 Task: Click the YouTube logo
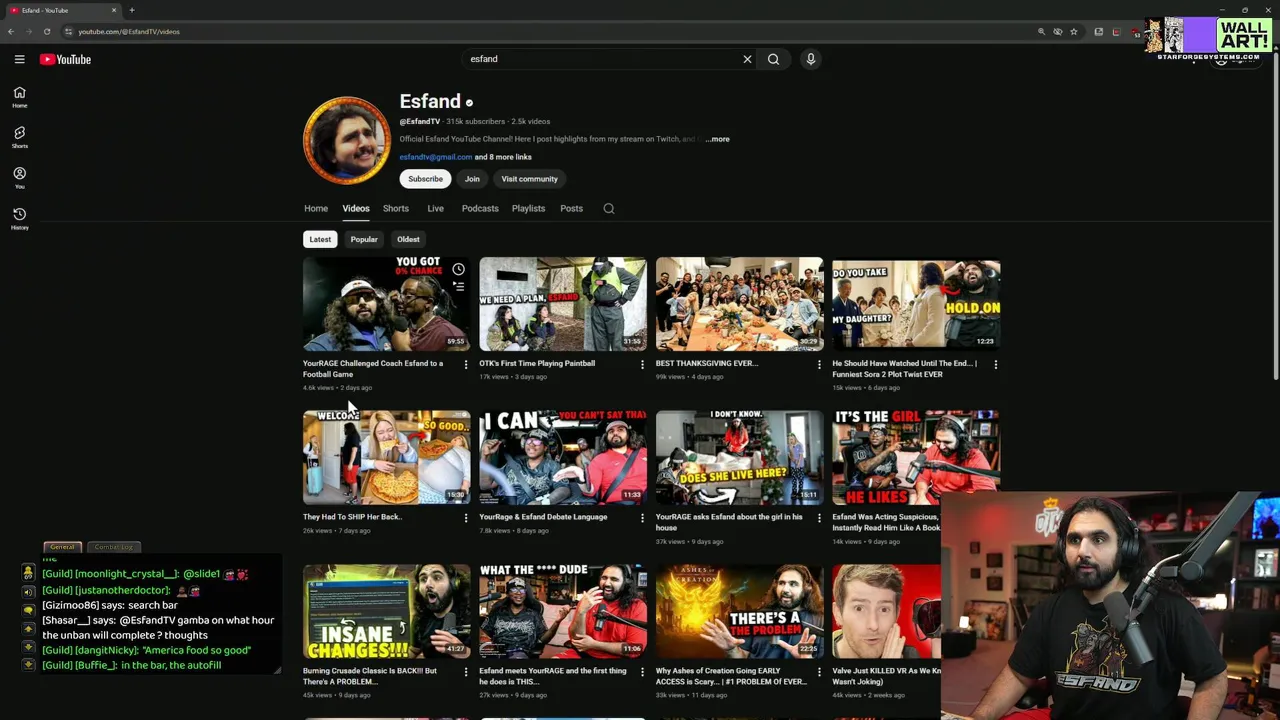click(x=65, y=59)
